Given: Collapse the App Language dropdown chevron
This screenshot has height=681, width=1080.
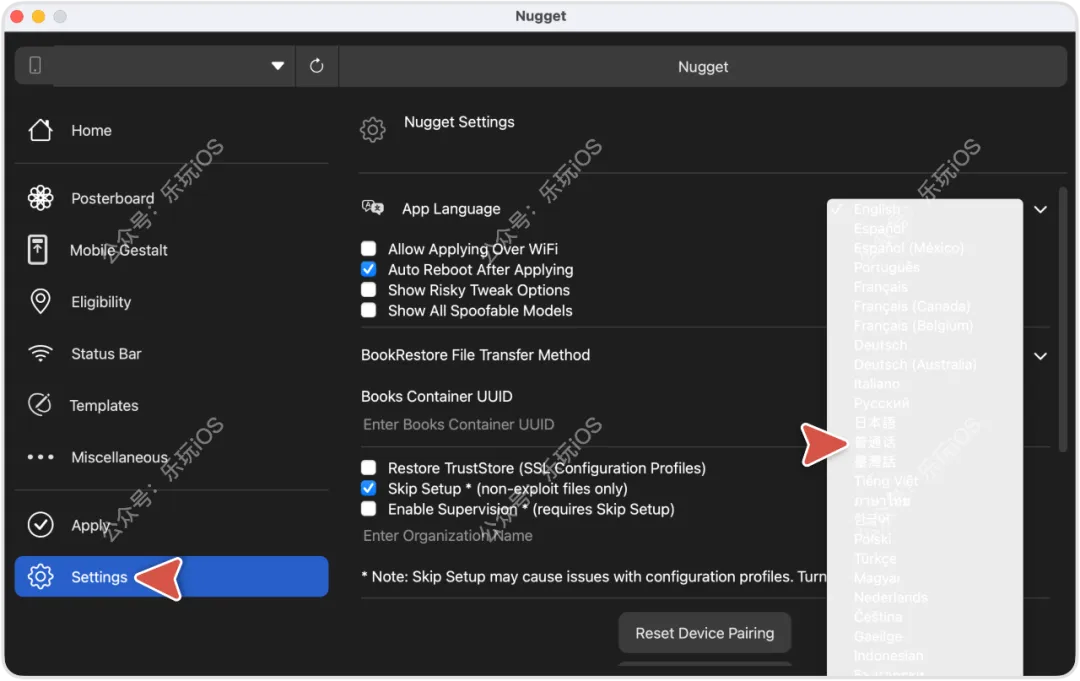Looking at the screenshot, I should [1041, 209].
